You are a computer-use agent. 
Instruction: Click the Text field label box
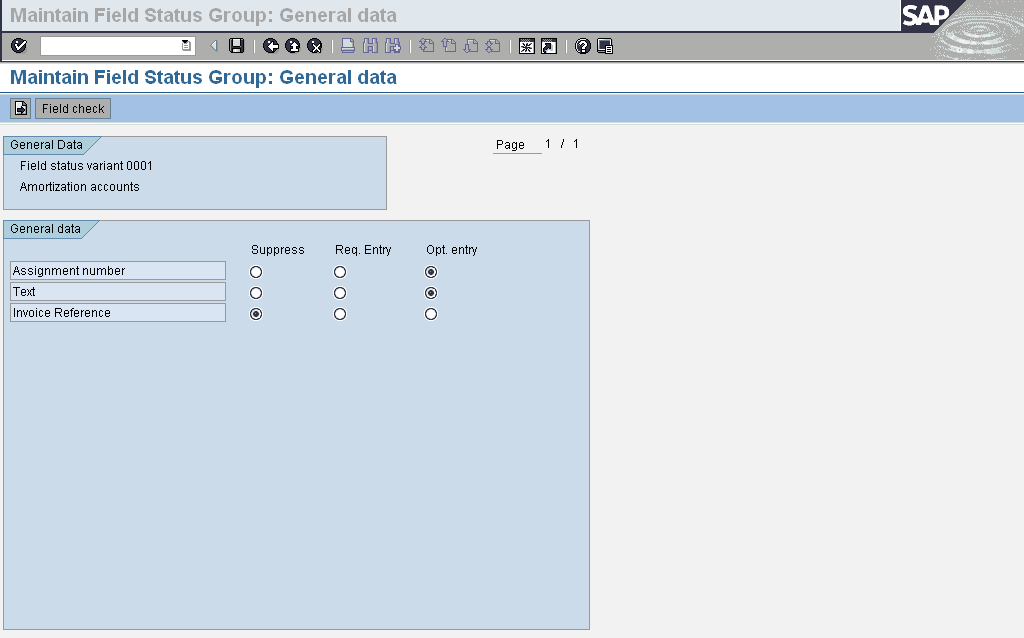coord(118,291)
